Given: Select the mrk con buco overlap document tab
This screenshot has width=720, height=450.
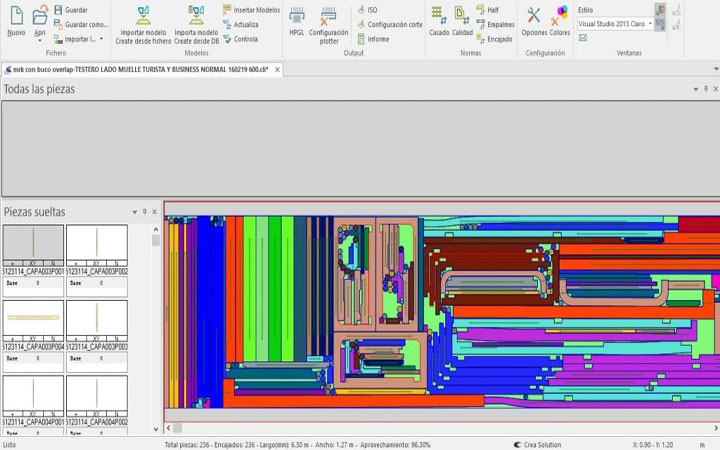Looking at the screenshot, I should click(138, 70).
